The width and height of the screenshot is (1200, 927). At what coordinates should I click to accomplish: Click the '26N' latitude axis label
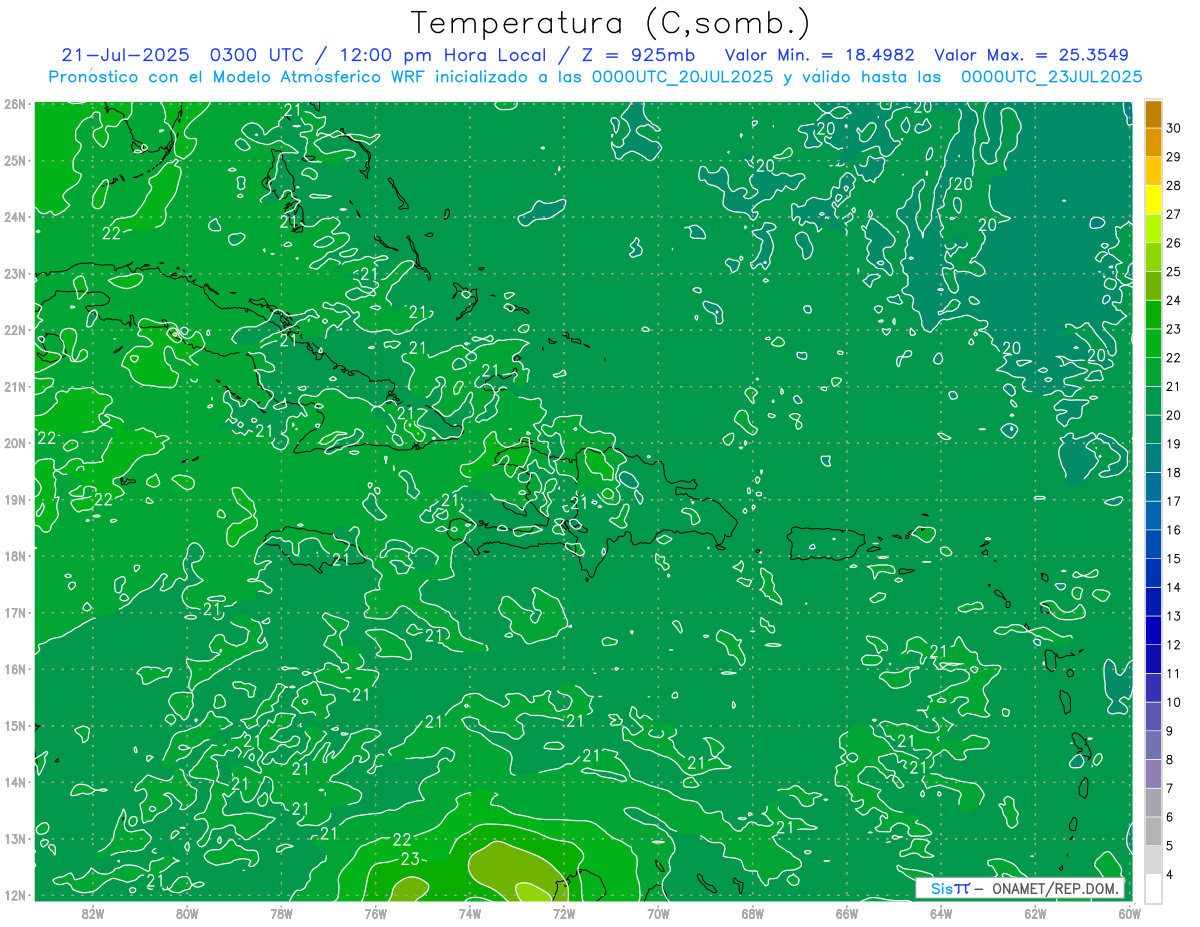(x=14, y=104)
